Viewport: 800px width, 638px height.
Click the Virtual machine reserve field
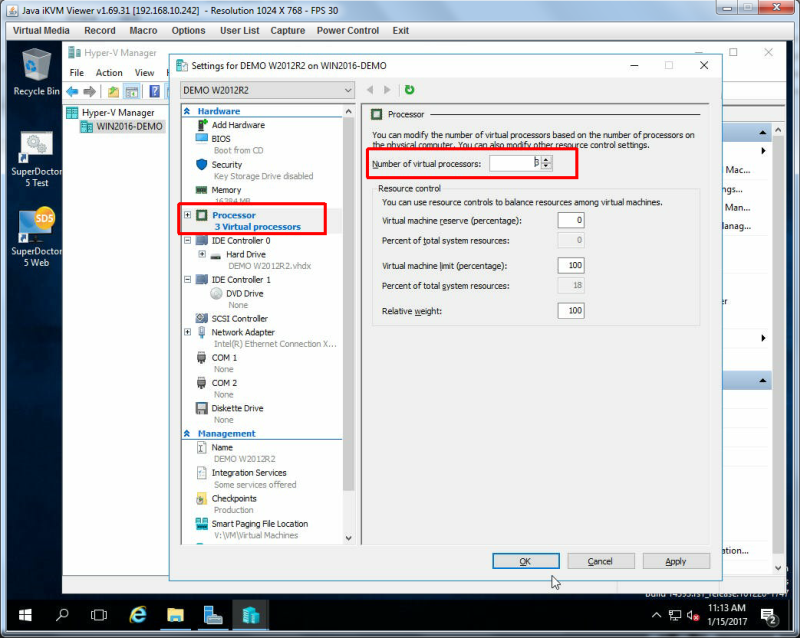click(571, 220)
